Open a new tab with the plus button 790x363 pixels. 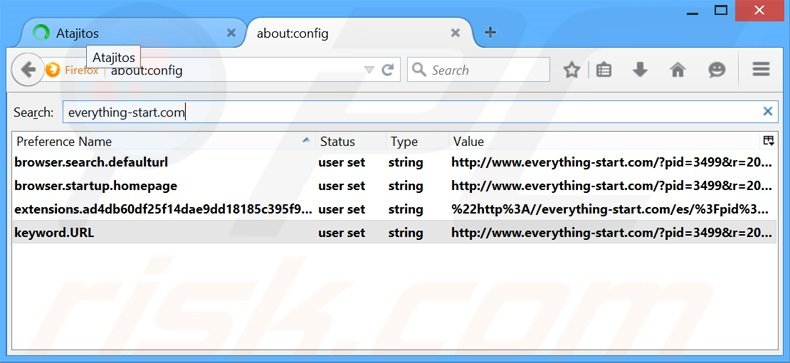pyautogui.click(x=490, y=33)
